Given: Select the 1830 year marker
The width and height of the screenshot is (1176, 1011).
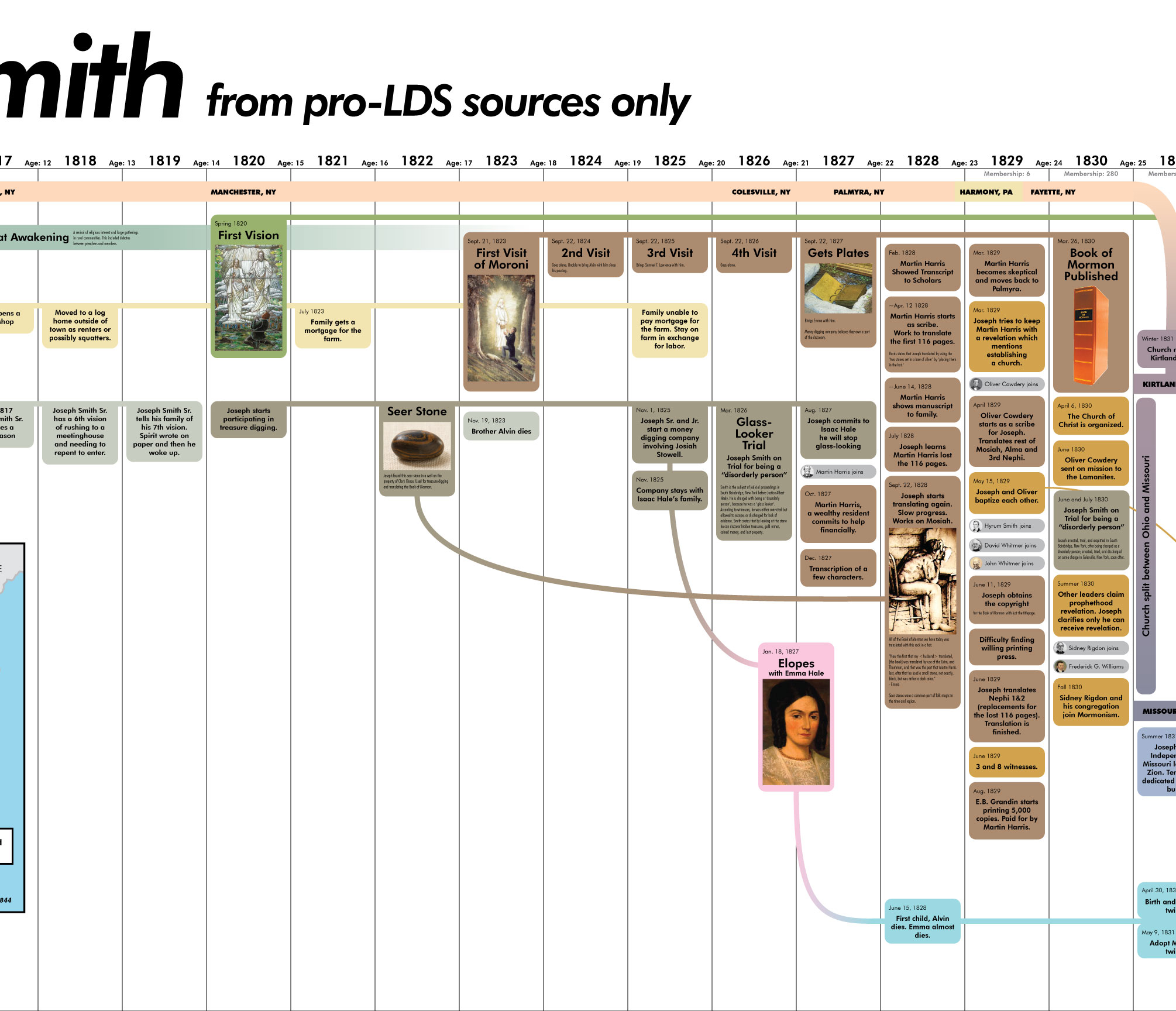Looking at the screenshot, I should [x=1091, y=161].
